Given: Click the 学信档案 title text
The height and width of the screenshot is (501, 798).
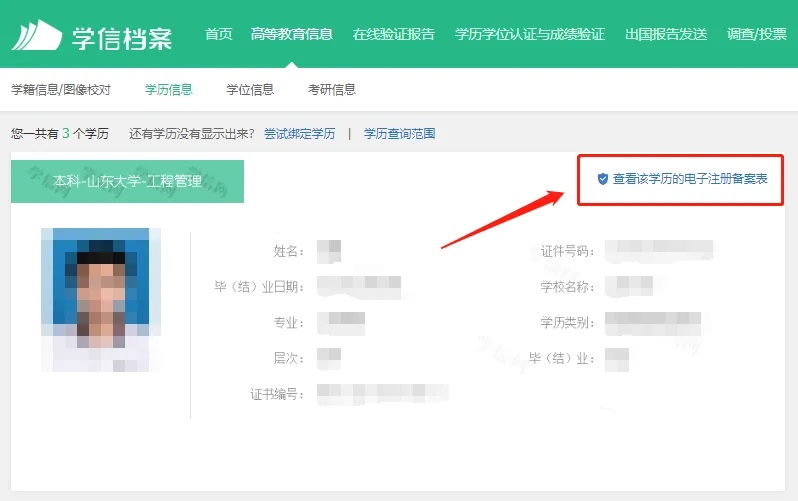Looking at the screenshot, I should click(122, 38).
